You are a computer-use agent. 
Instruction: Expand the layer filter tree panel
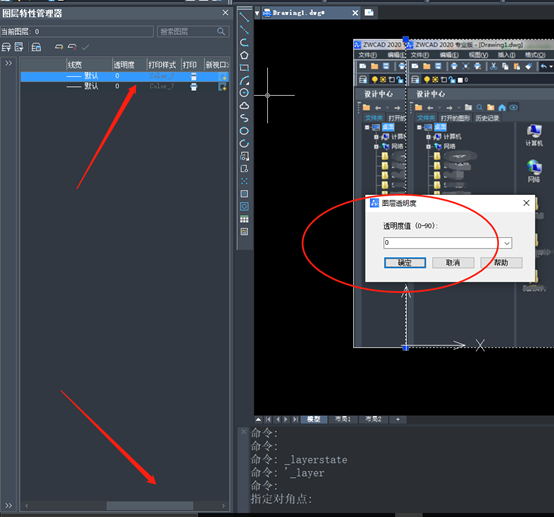(x=8, y=63)
